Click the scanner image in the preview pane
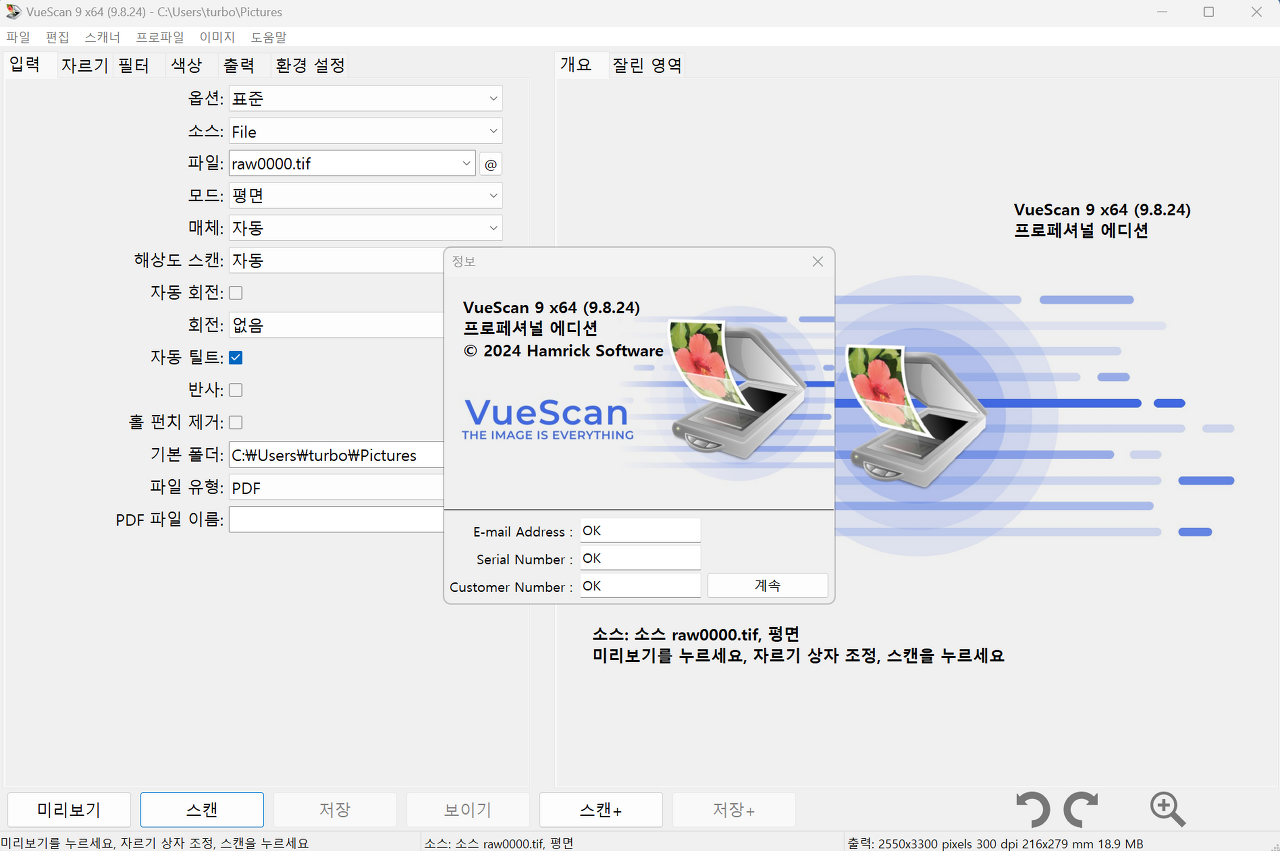Screen dimensions: 1280x851 pos(915,418)
